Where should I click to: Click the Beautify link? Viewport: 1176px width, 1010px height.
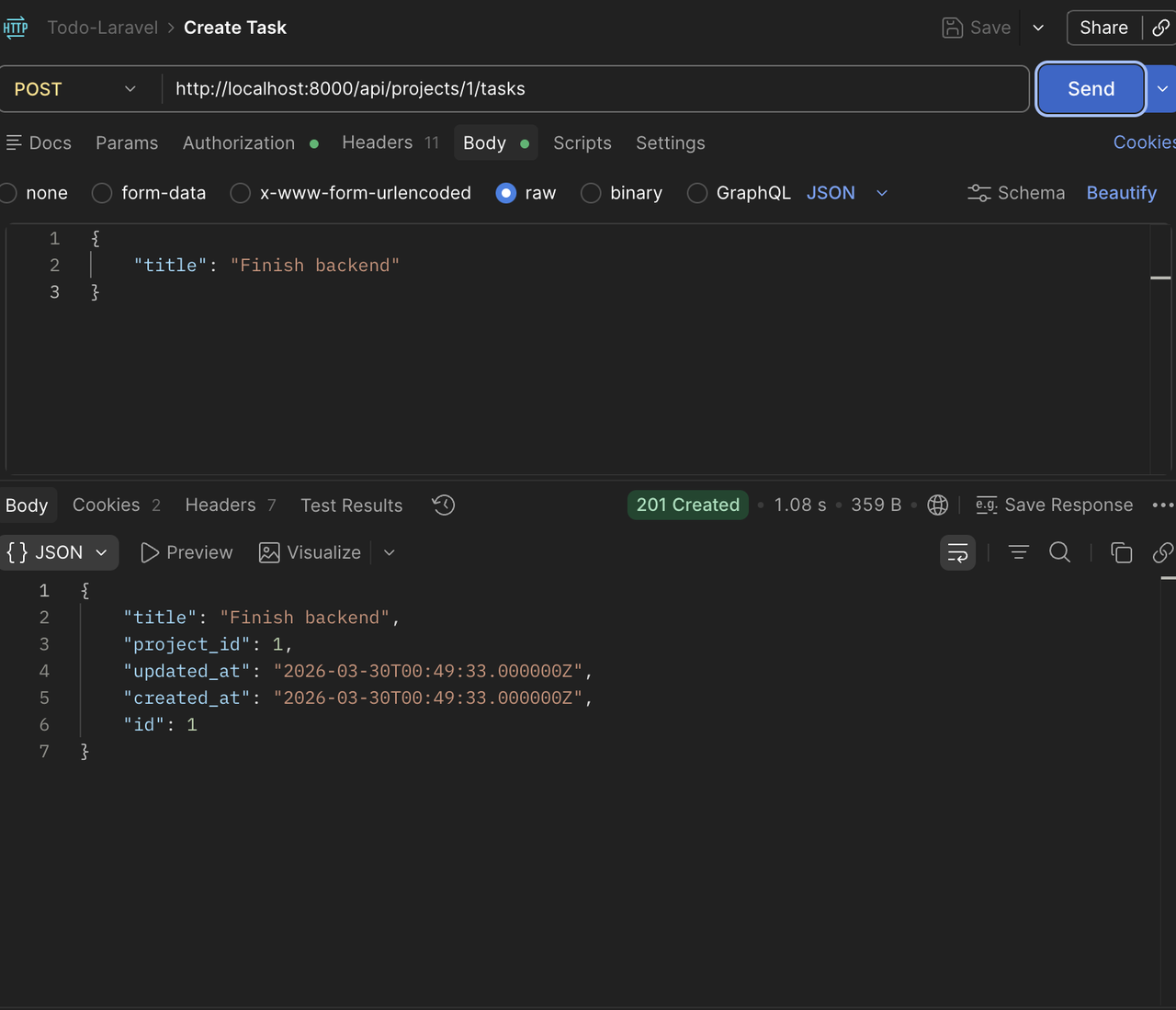coord(1121,193)
